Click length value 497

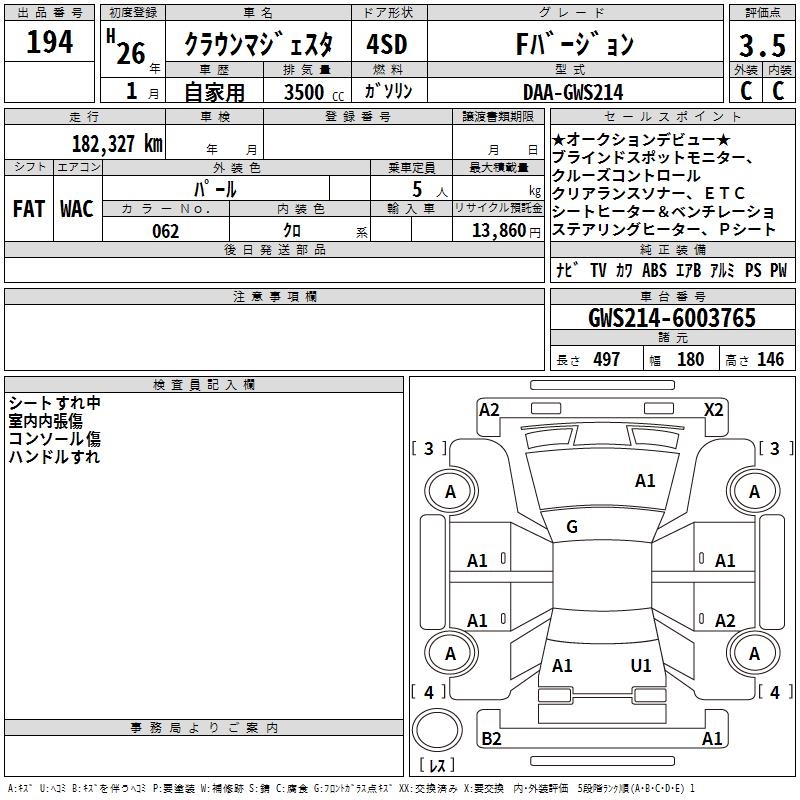[x=607, y=359]
